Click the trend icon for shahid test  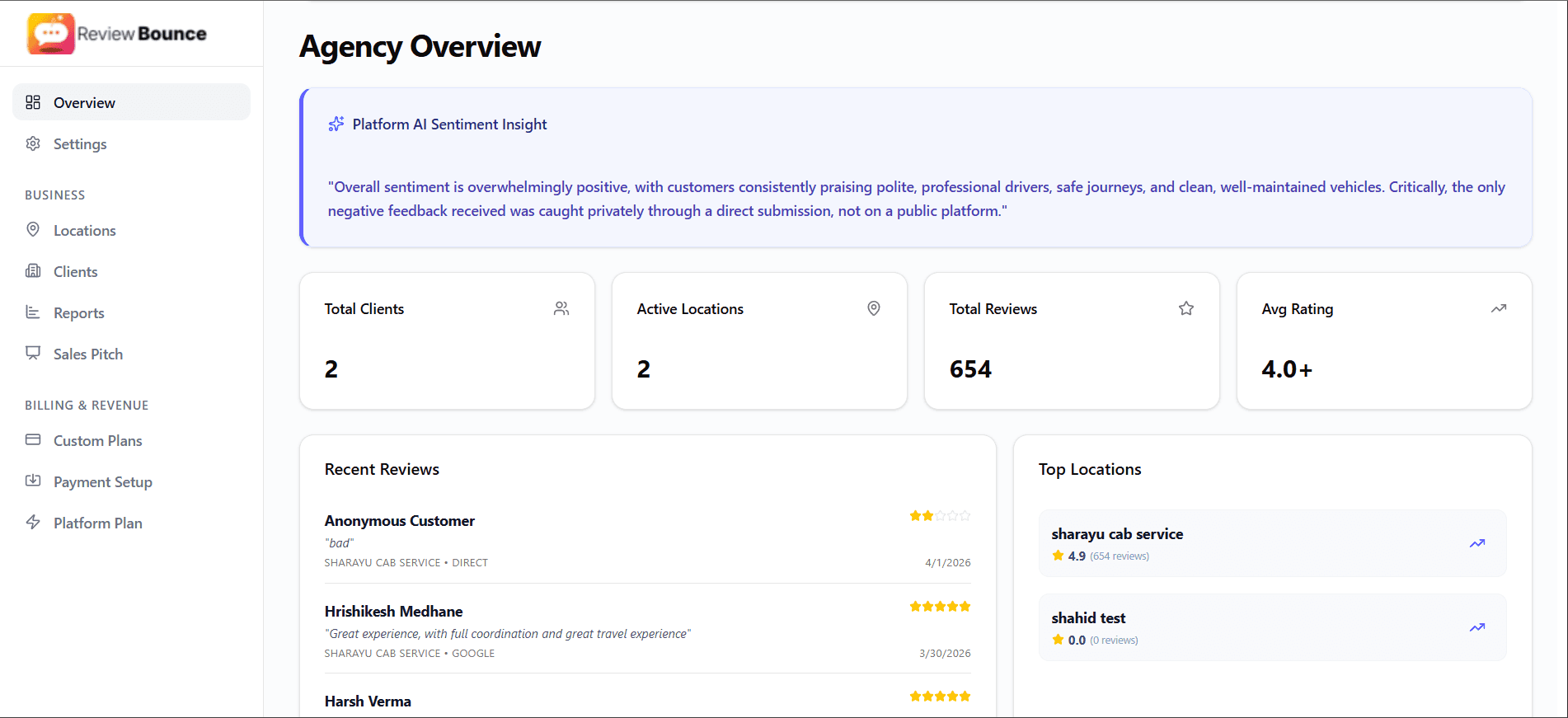[1477, 627]
